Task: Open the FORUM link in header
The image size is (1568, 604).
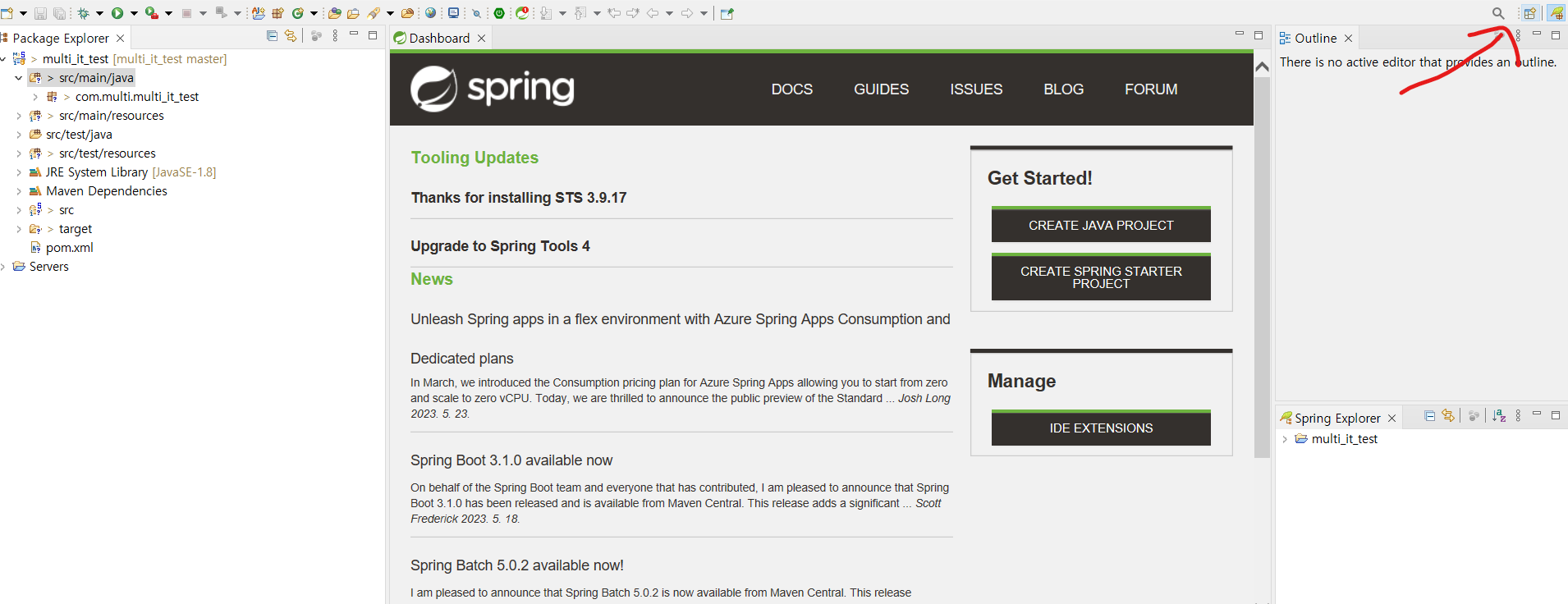Action: [1151, 89]
